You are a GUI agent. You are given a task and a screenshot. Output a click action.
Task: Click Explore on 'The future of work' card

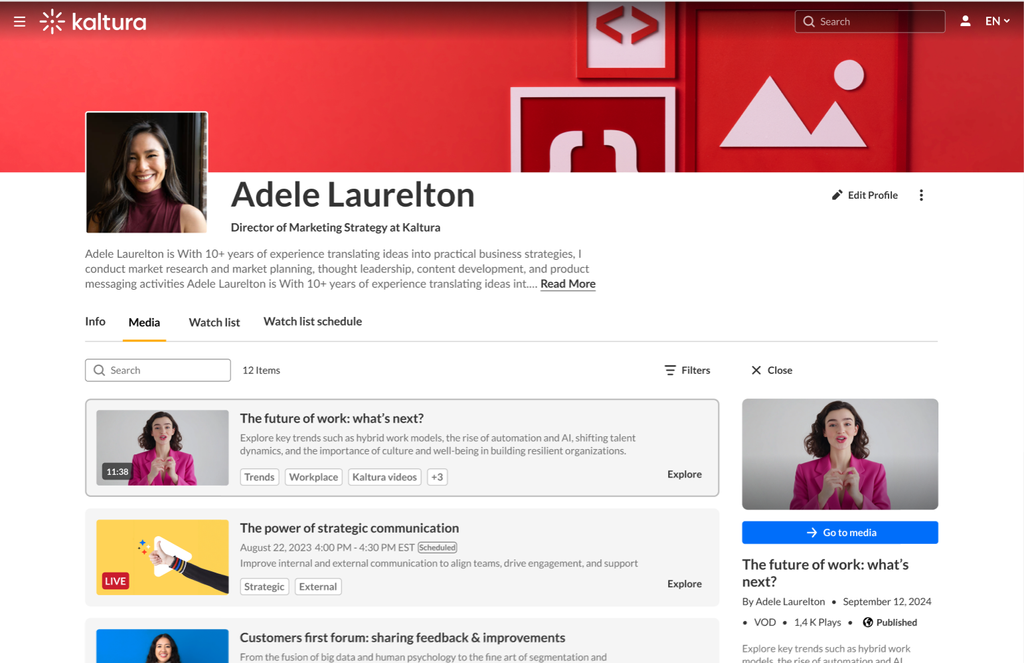[x=684, y=474]
